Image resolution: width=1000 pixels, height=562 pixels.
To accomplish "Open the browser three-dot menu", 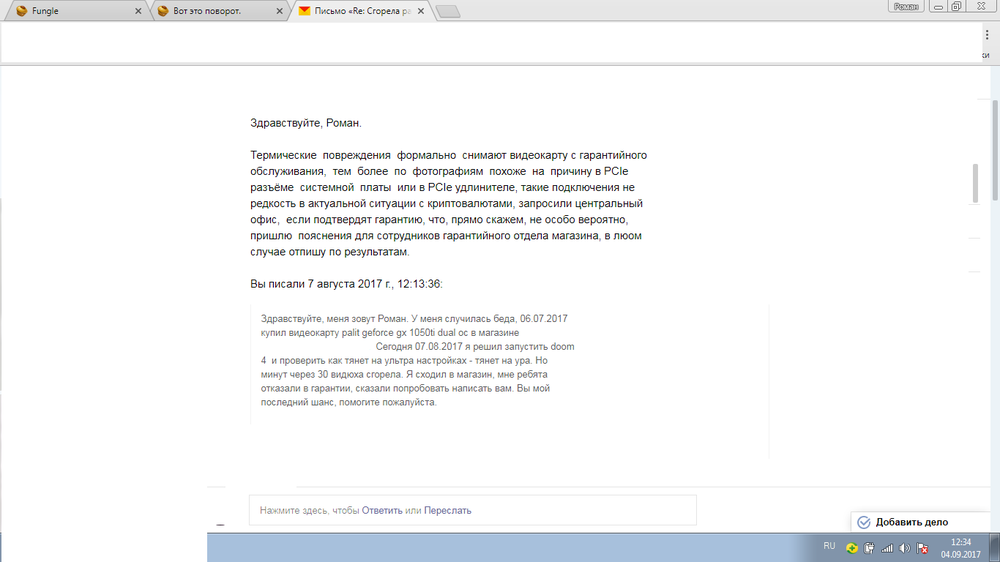I will [x=986, y=34].
